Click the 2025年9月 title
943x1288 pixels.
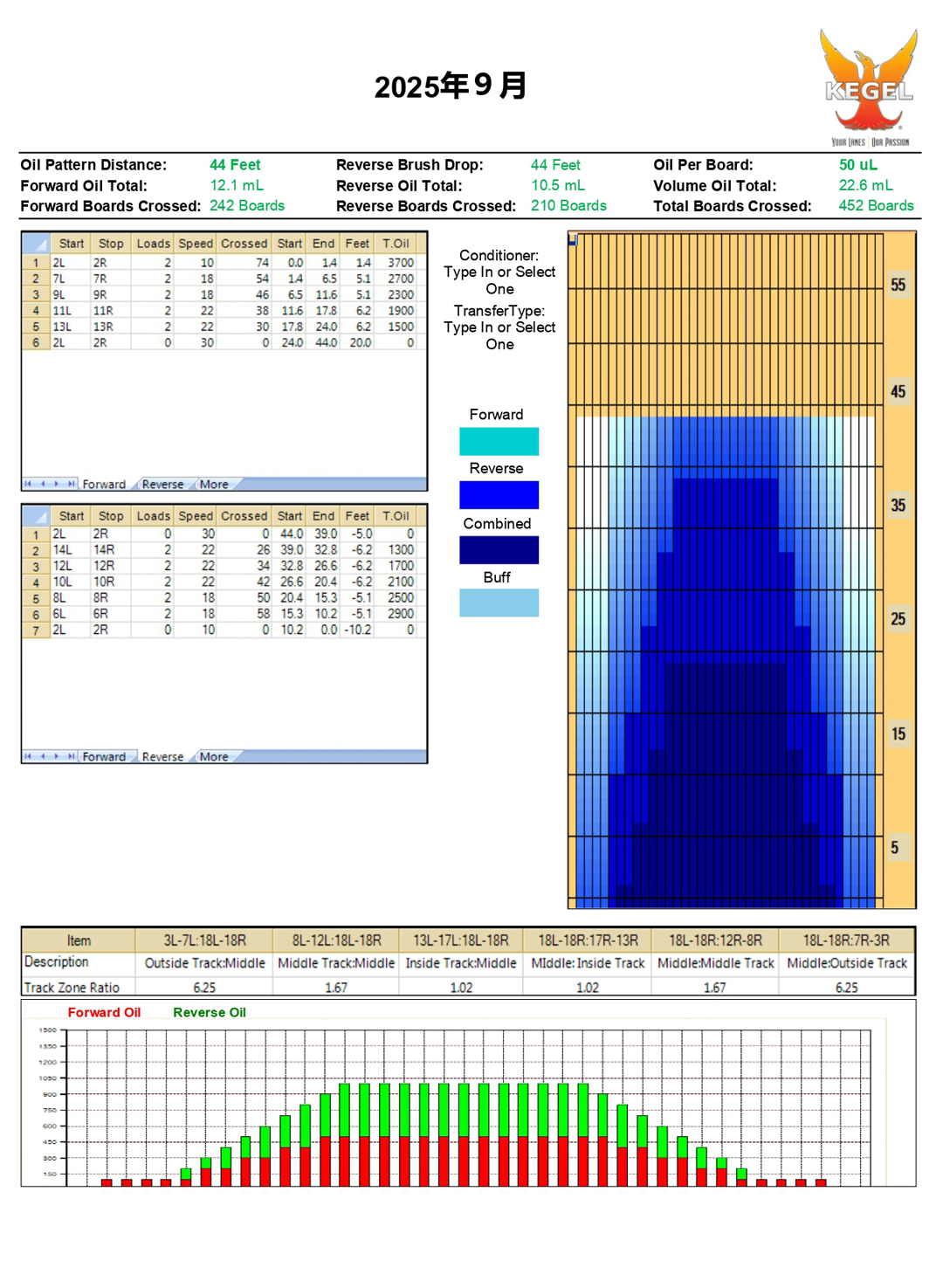click(451, 86)
